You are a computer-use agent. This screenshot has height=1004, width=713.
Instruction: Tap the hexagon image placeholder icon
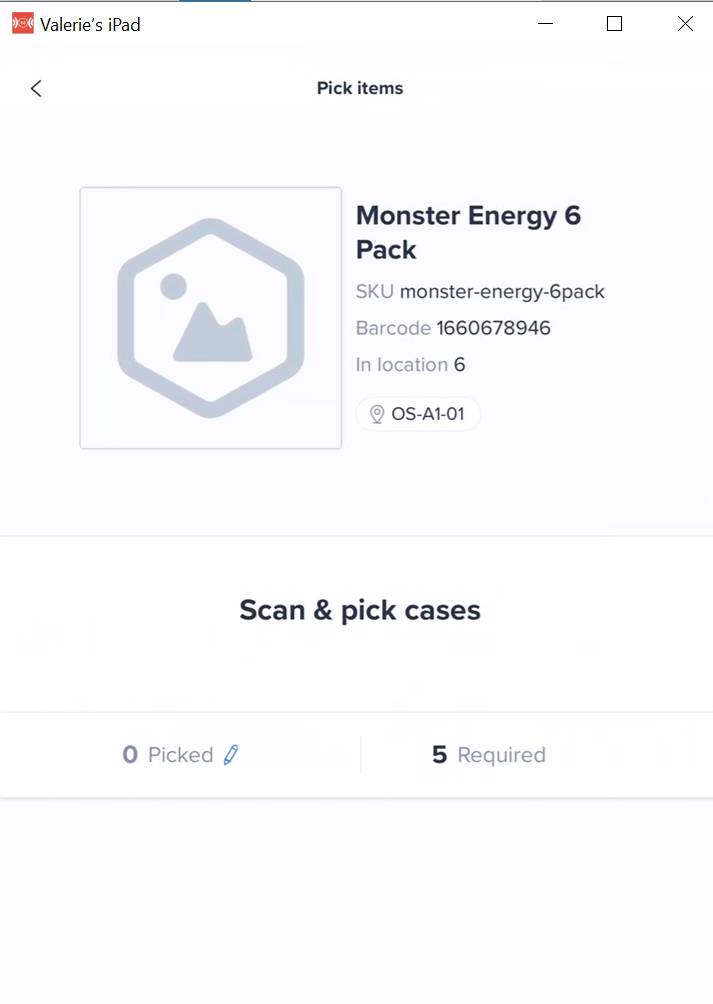pyautogui.click(x=211, y=318)
